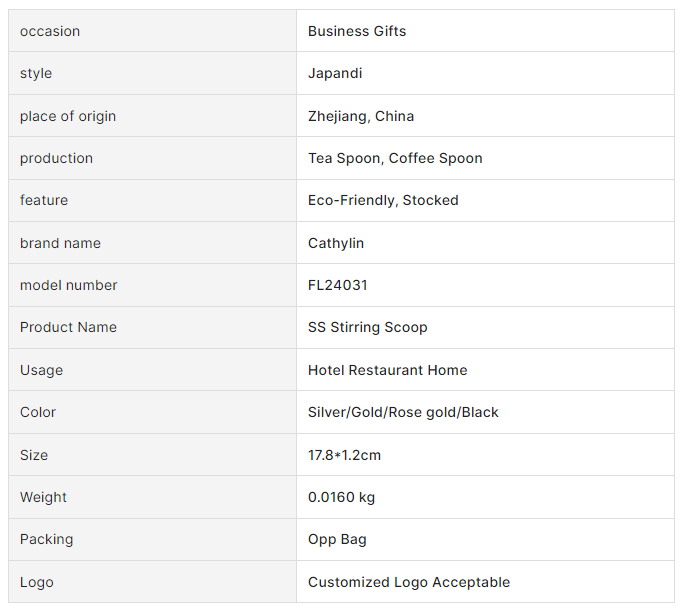Click the 'Silver/Gold/Rose gold/Black' color value
The height and width of the screenshot is (615, 689).
pyautogui.click(x=403, y=412)
